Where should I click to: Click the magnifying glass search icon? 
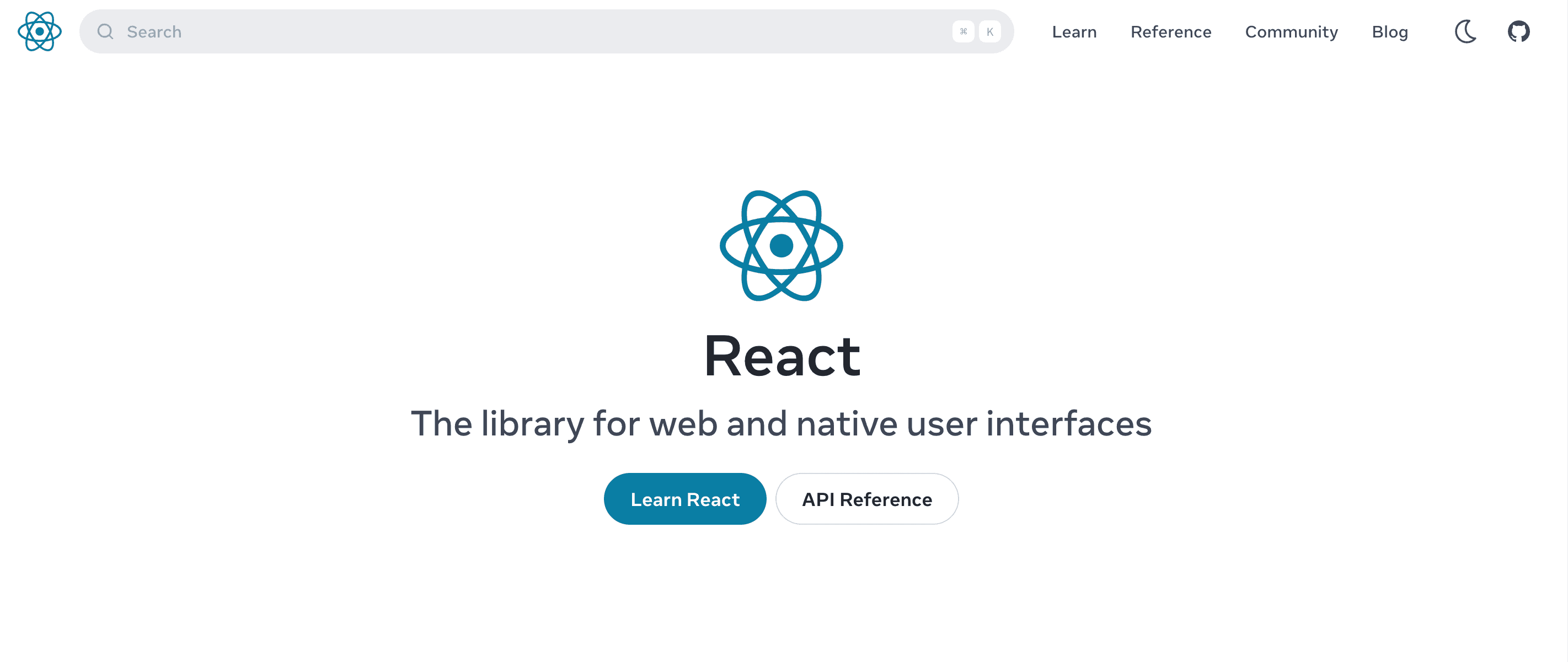tap(105, 31)
